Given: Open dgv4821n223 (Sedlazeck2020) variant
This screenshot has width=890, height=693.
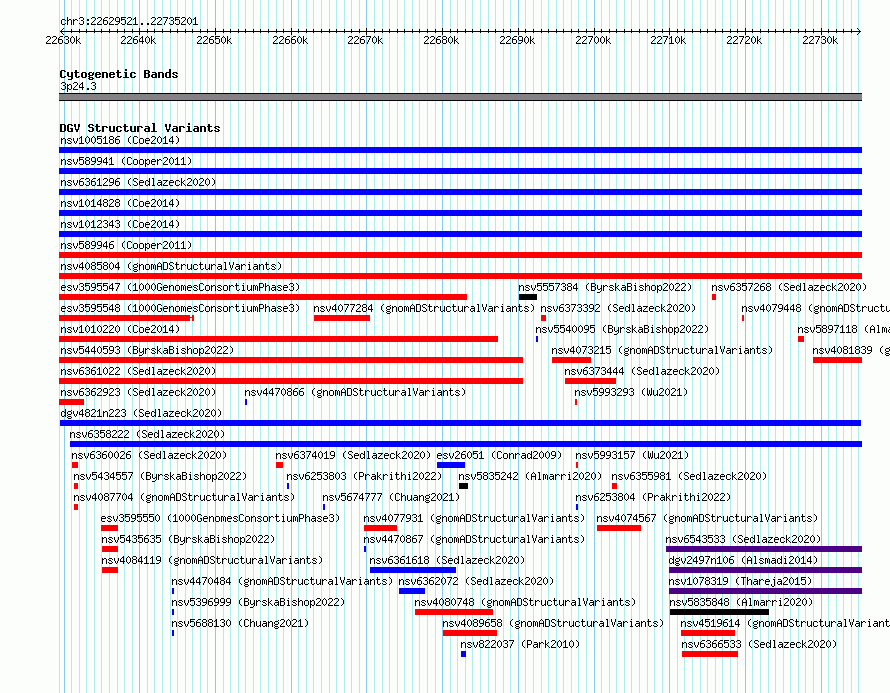Looking at the screenshot, I should coord(141,413).
